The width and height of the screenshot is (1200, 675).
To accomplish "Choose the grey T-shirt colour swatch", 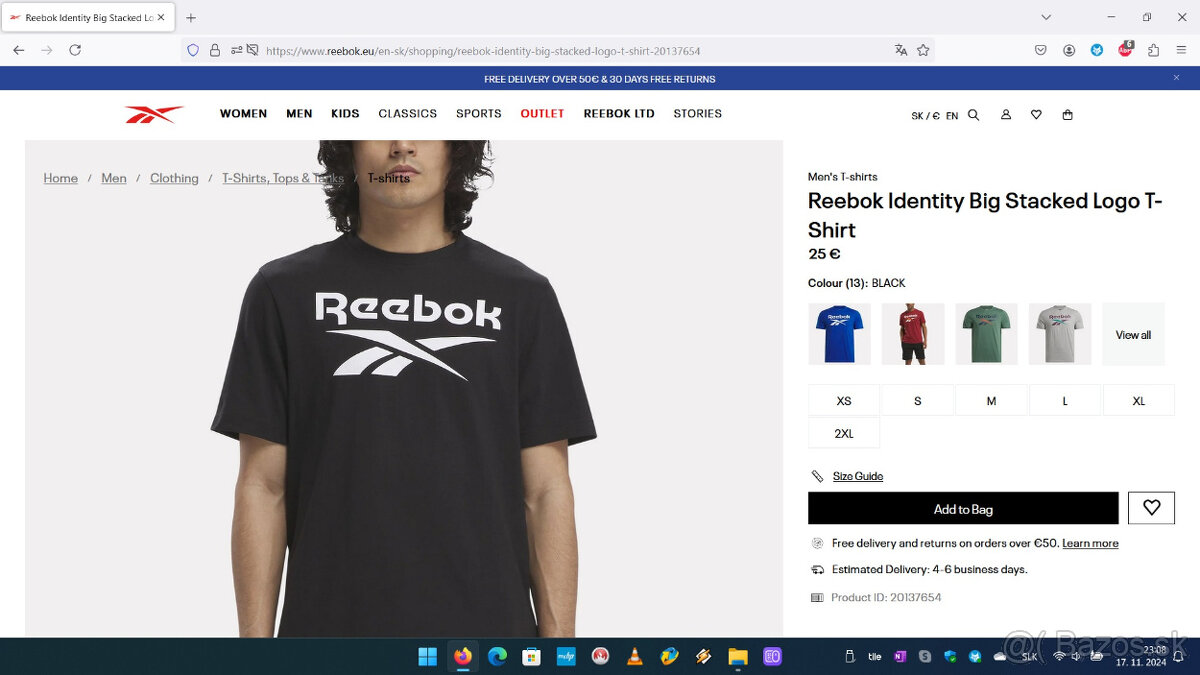I will click(1060, 334).
